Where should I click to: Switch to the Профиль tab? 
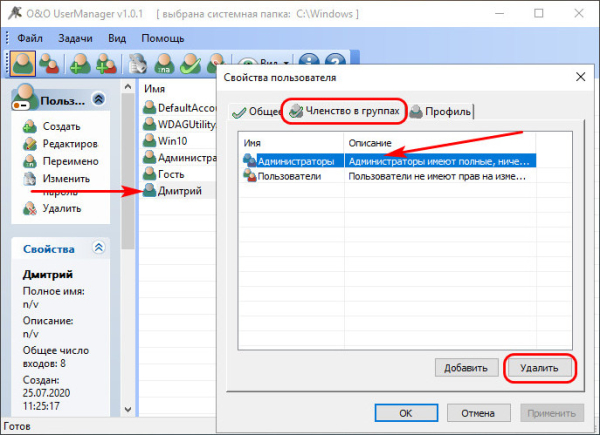coord(440,112)
